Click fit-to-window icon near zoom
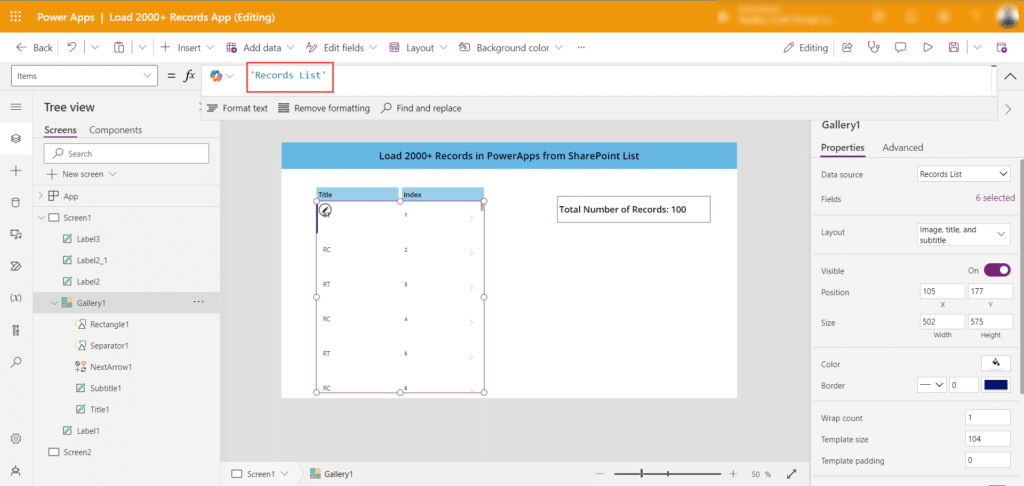Viewport: 1024px width, 486px height. tap(792, 474)
